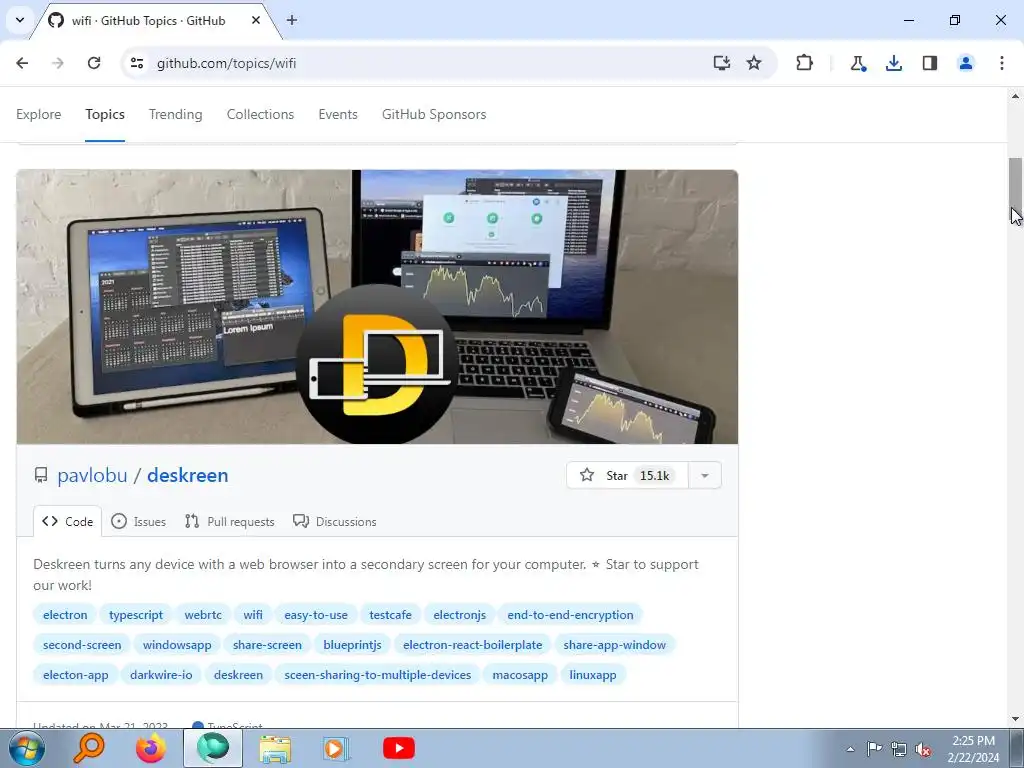Open Chrome Labs flask icon
1024x768 pixels.
[x=857, y=63]
